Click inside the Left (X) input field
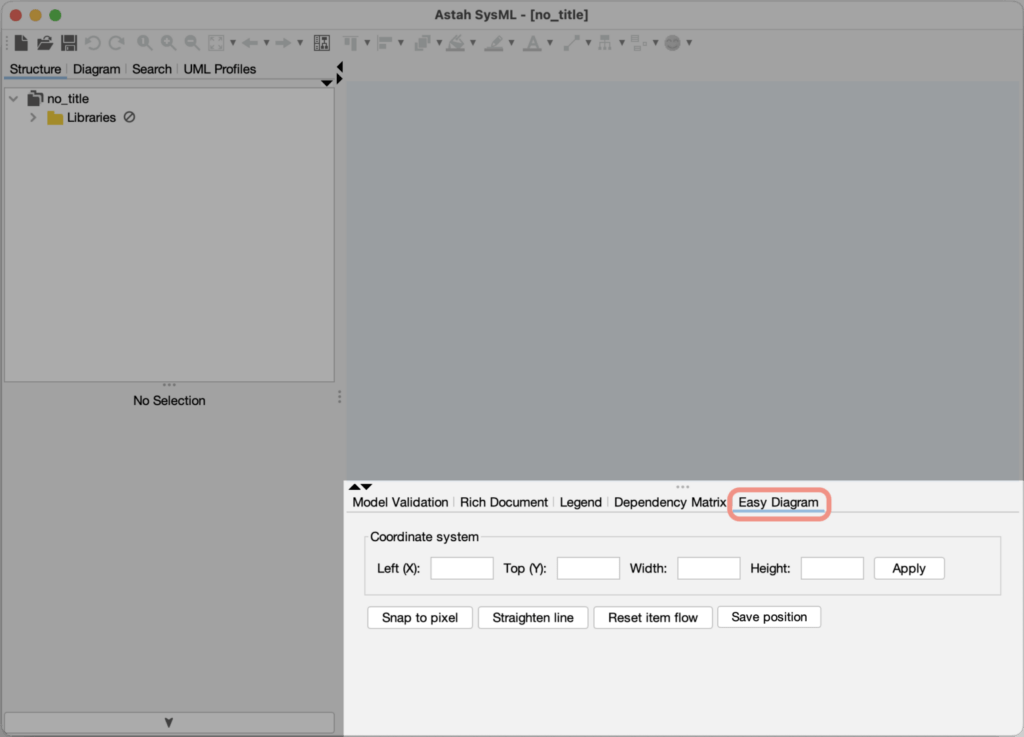 click(461, 567)
